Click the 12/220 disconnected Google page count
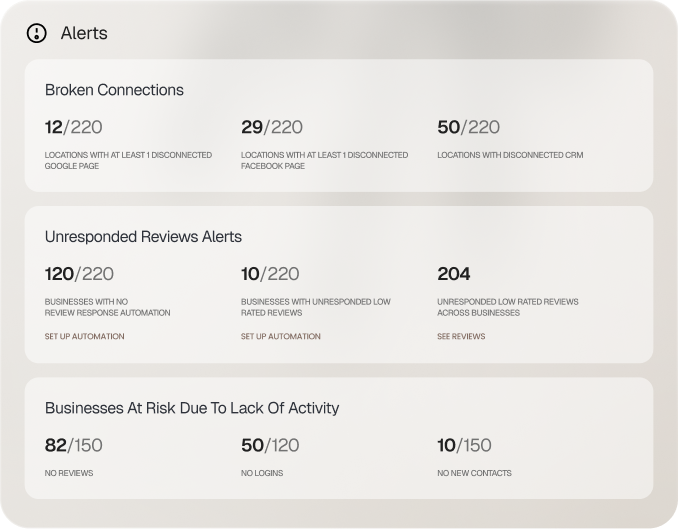Screen dimensions: 678x529 (x=74, y=127)
